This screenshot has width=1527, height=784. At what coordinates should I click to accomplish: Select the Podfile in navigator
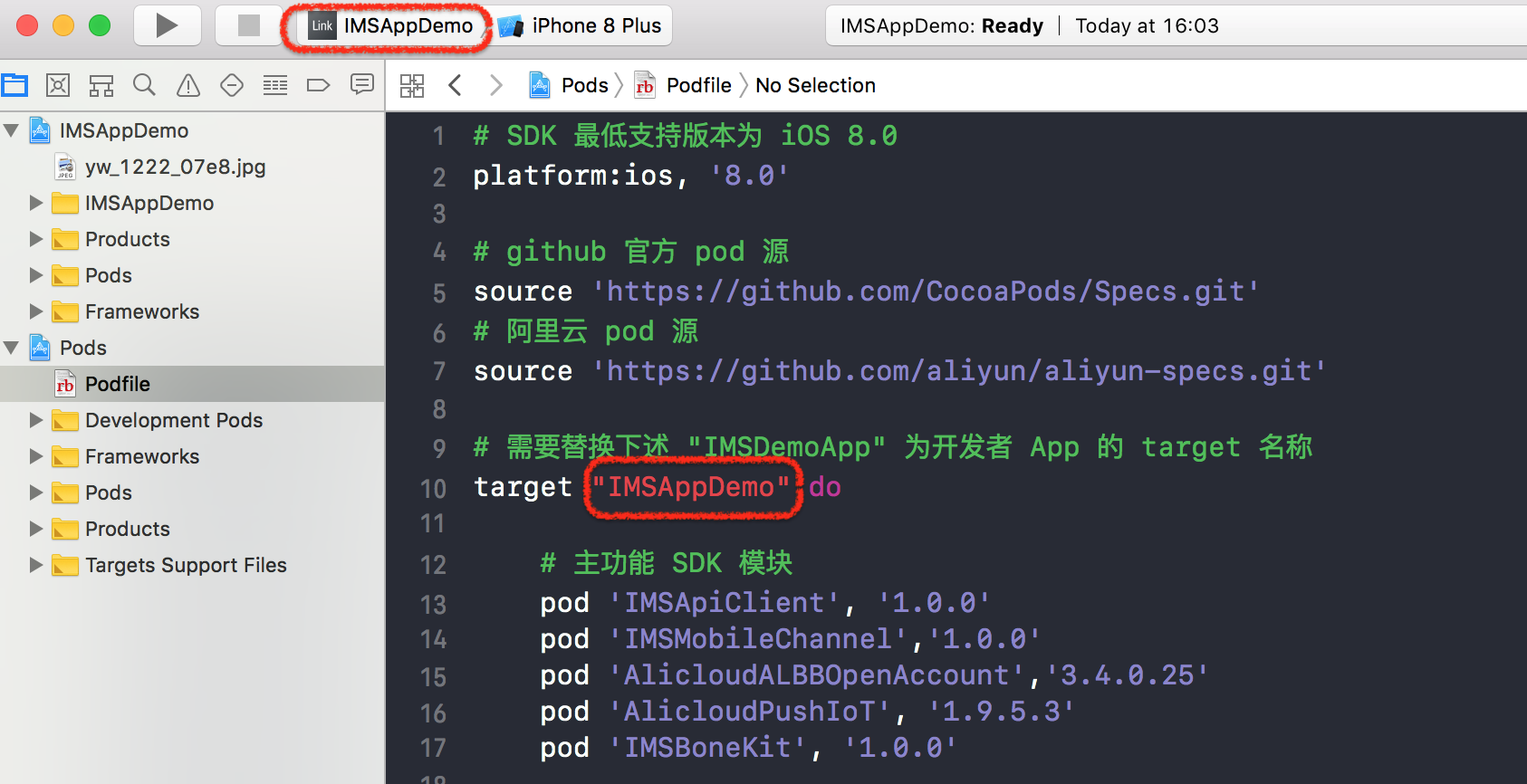click(192, 384)
